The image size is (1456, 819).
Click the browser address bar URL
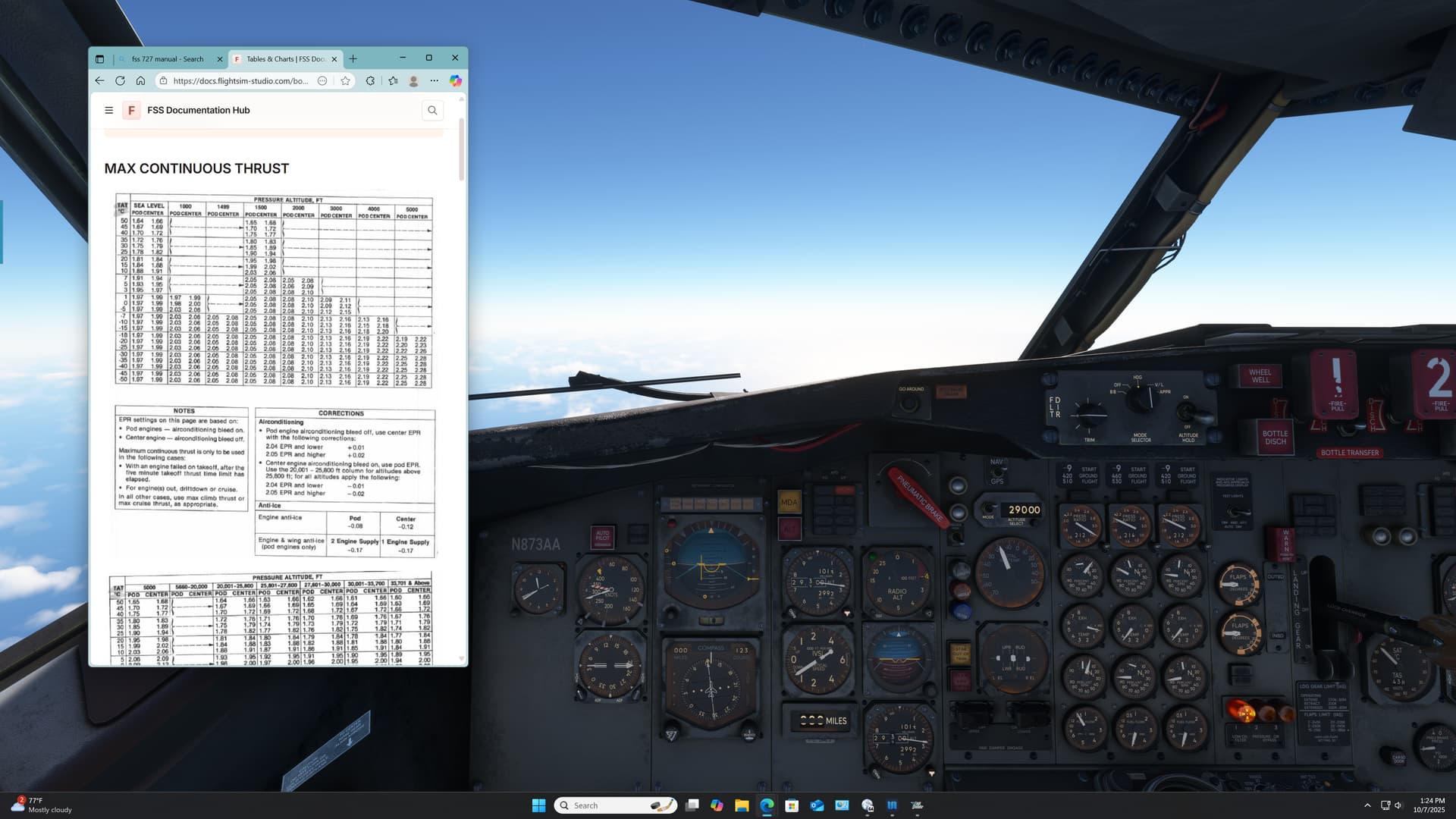tap(240, 80)
